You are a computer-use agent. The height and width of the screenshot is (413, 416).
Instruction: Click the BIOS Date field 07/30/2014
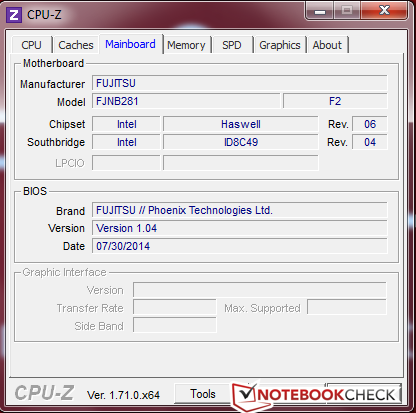point(240,246)
